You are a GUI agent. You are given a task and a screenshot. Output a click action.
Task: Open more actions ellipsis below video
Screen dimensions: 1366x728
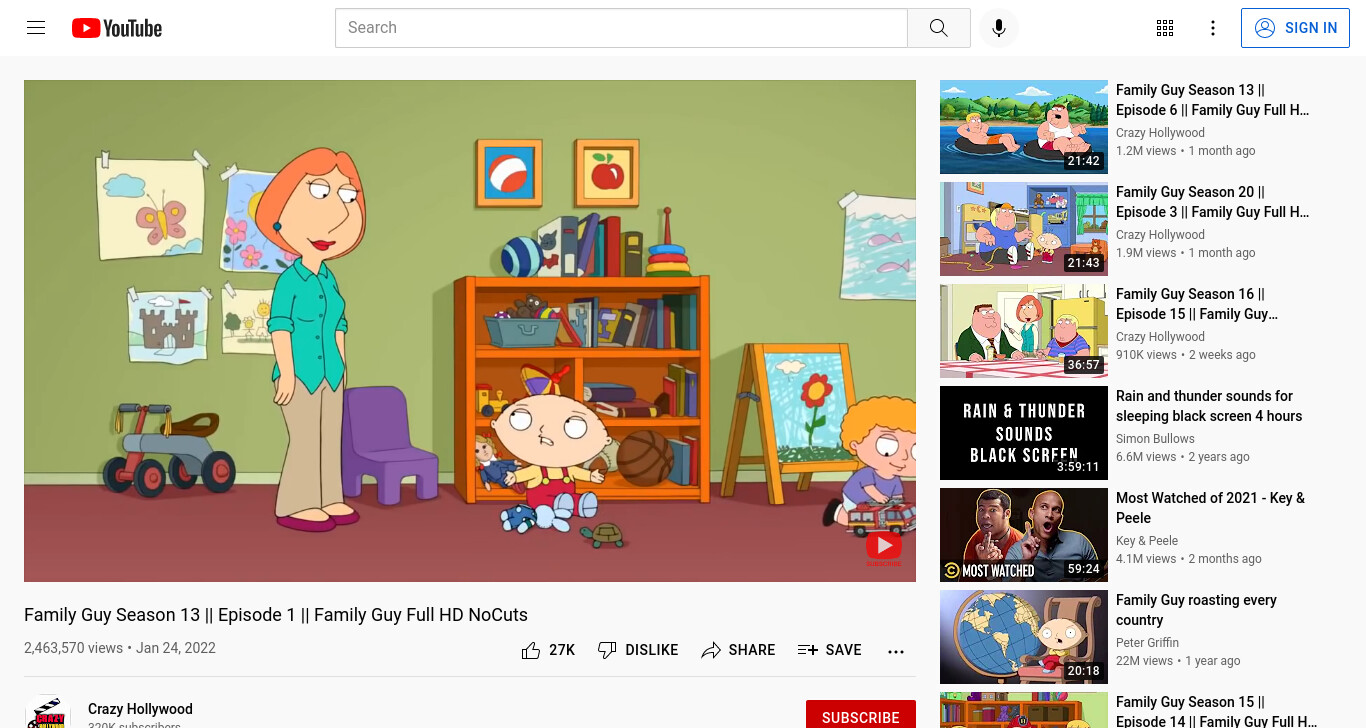pyautogui.click(x=896, y=651)
